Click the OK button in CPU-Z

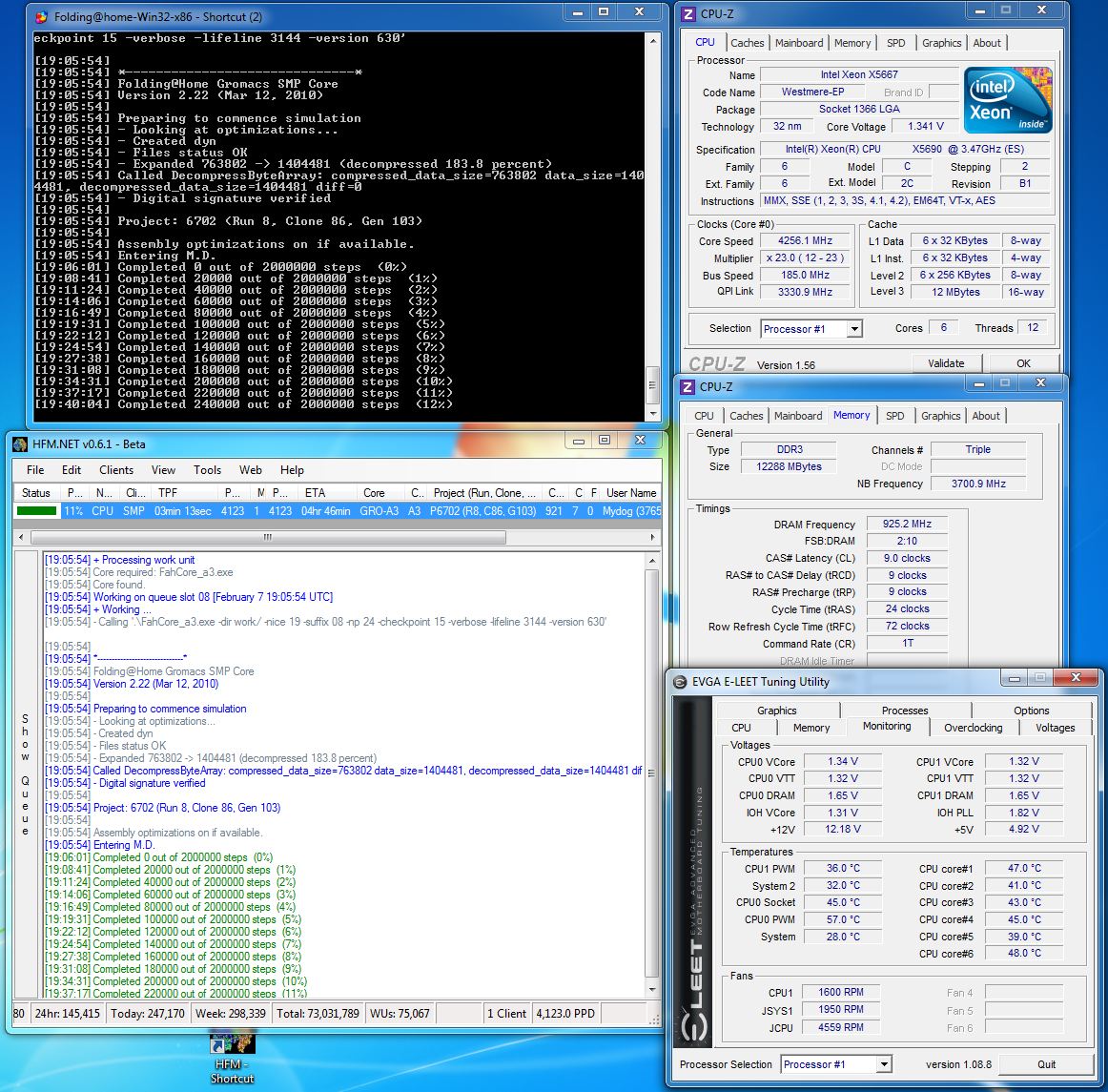click(1023, 363)
